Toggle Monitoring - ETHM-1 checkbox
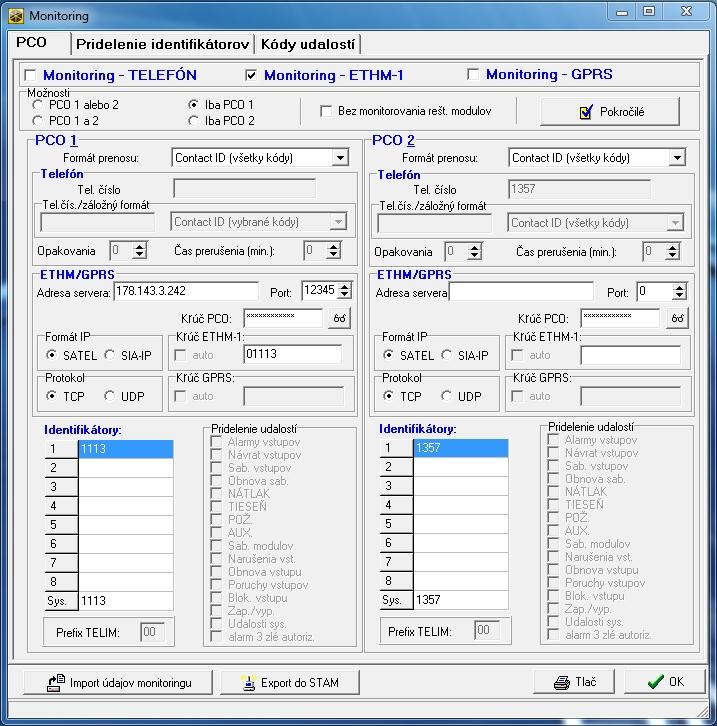 tap(251, 75)
